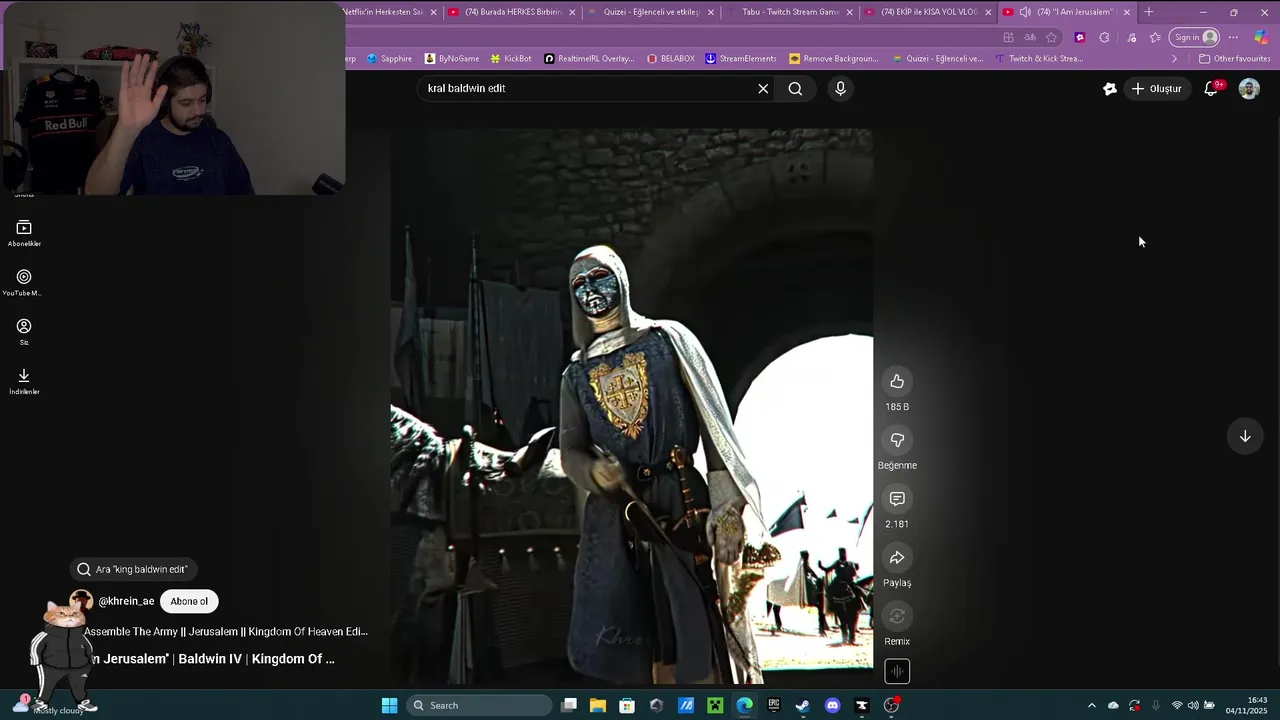This screenshot has height=720, width=1280.
Task: Subscribe with Abone ol button
Action: click(189, 601)
